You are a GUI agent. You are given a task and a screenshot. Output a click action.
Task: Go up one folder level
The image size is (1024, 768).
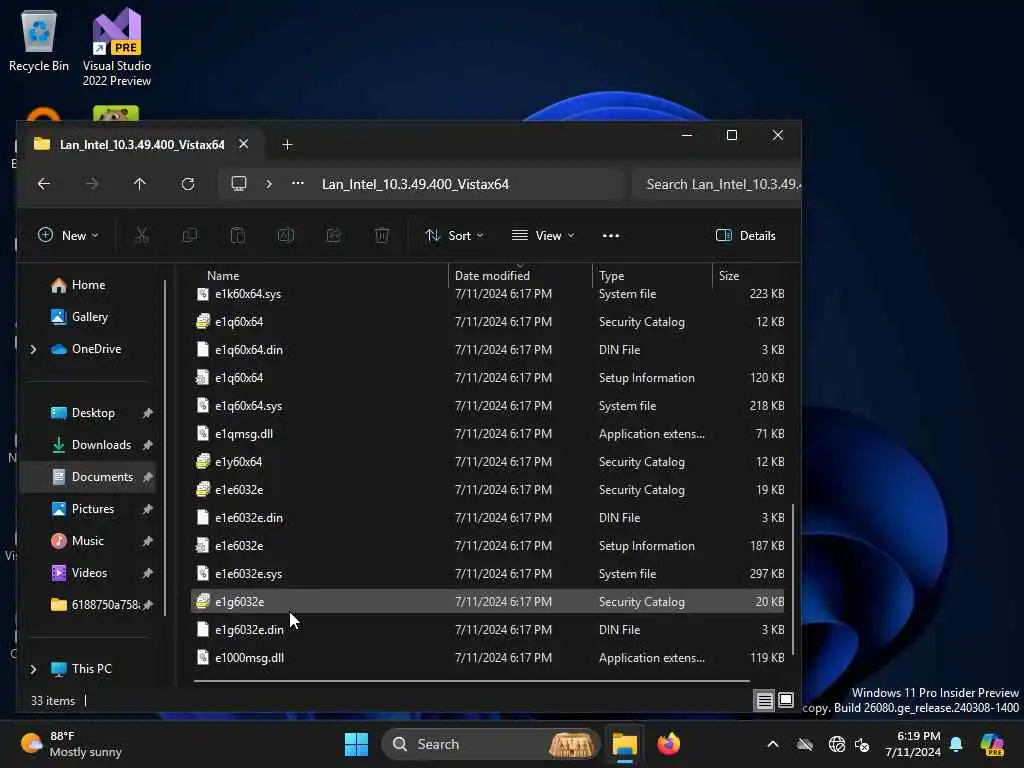tap(140, 184)
